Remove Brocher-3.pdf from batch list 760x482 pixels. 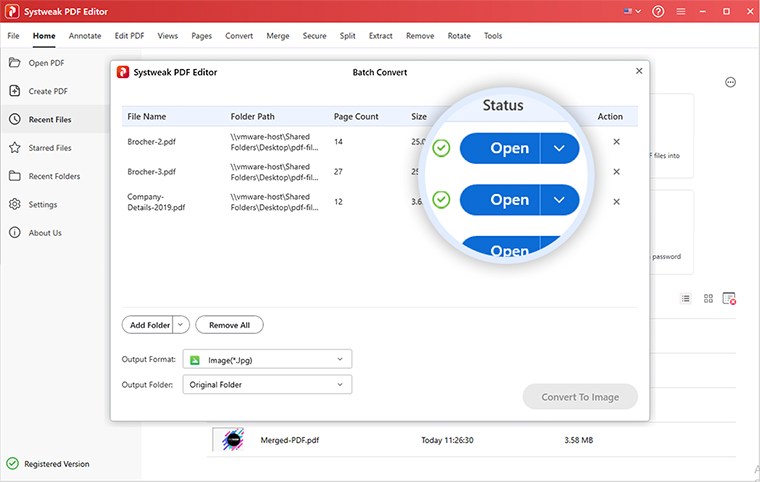(x=616, y=172)
